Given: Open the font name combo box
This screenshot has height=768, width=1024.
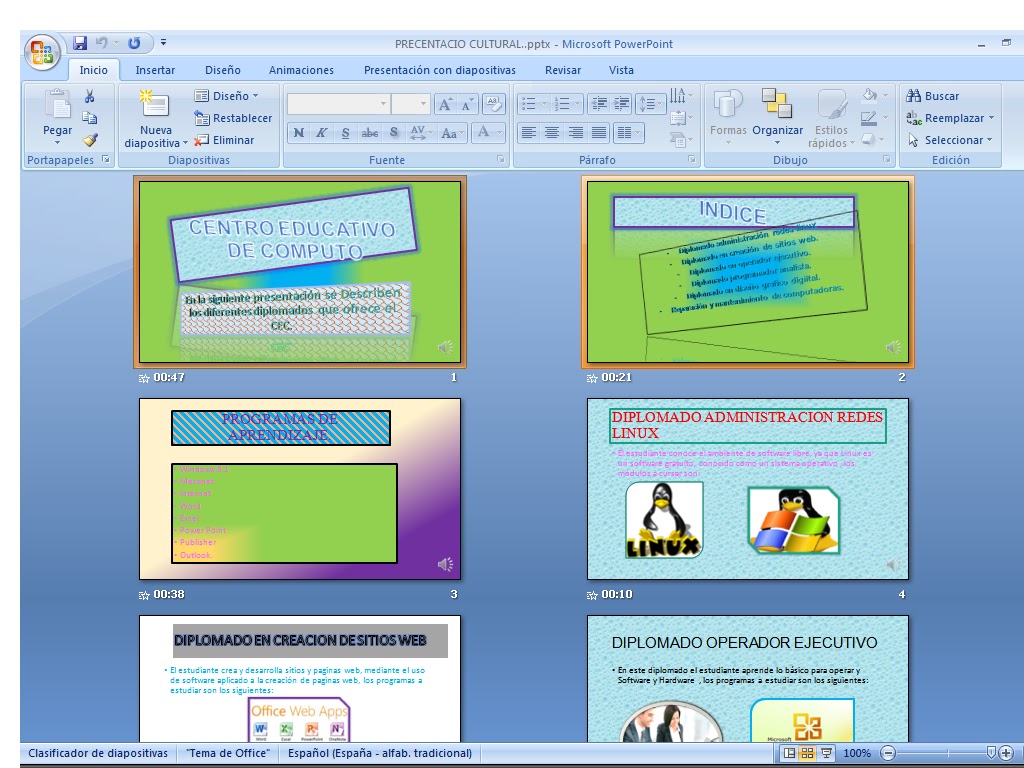Looking at the screenshot, I should tap(338, 104).
